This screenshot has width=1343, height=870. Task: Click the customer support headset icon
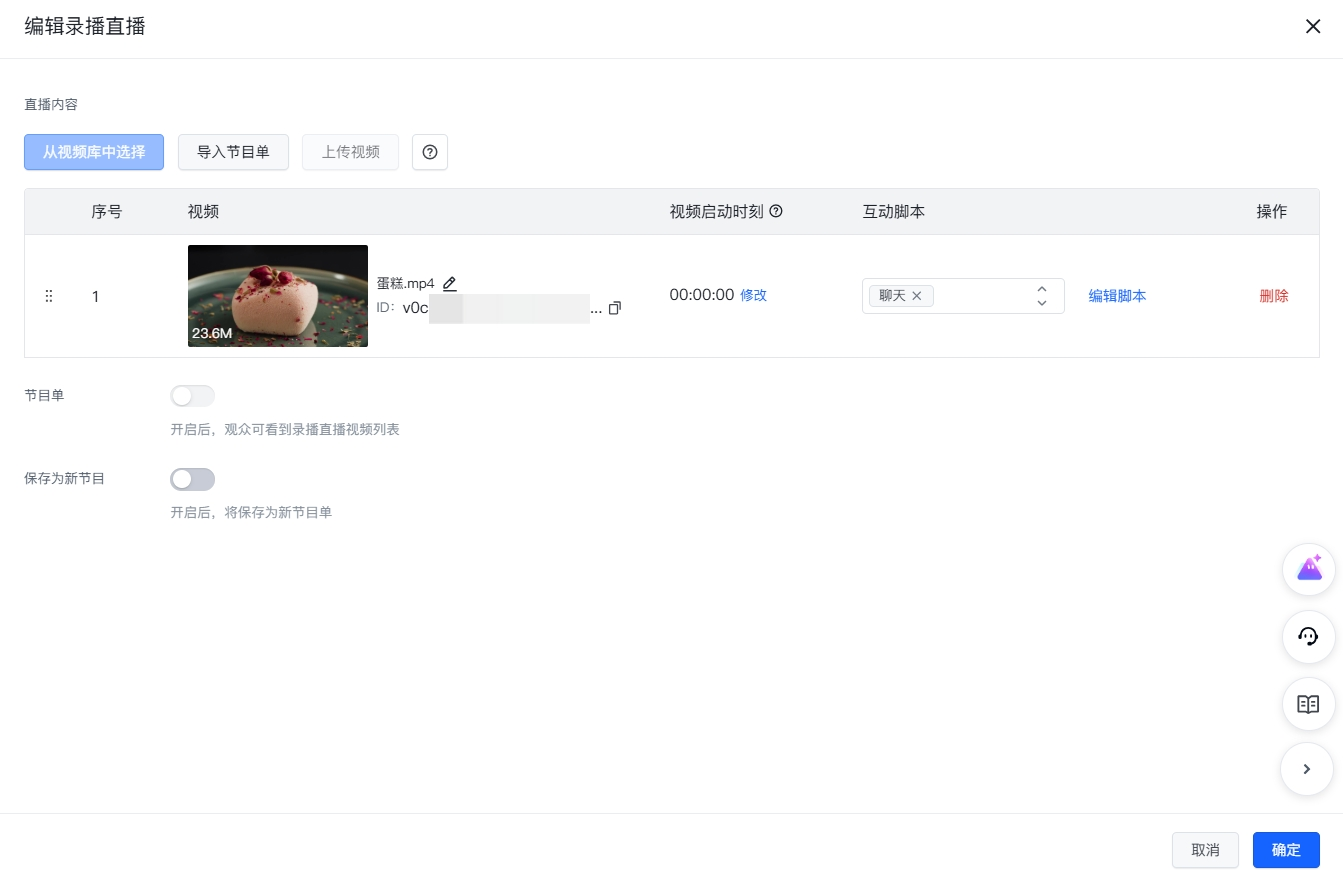click(1308, 637)
